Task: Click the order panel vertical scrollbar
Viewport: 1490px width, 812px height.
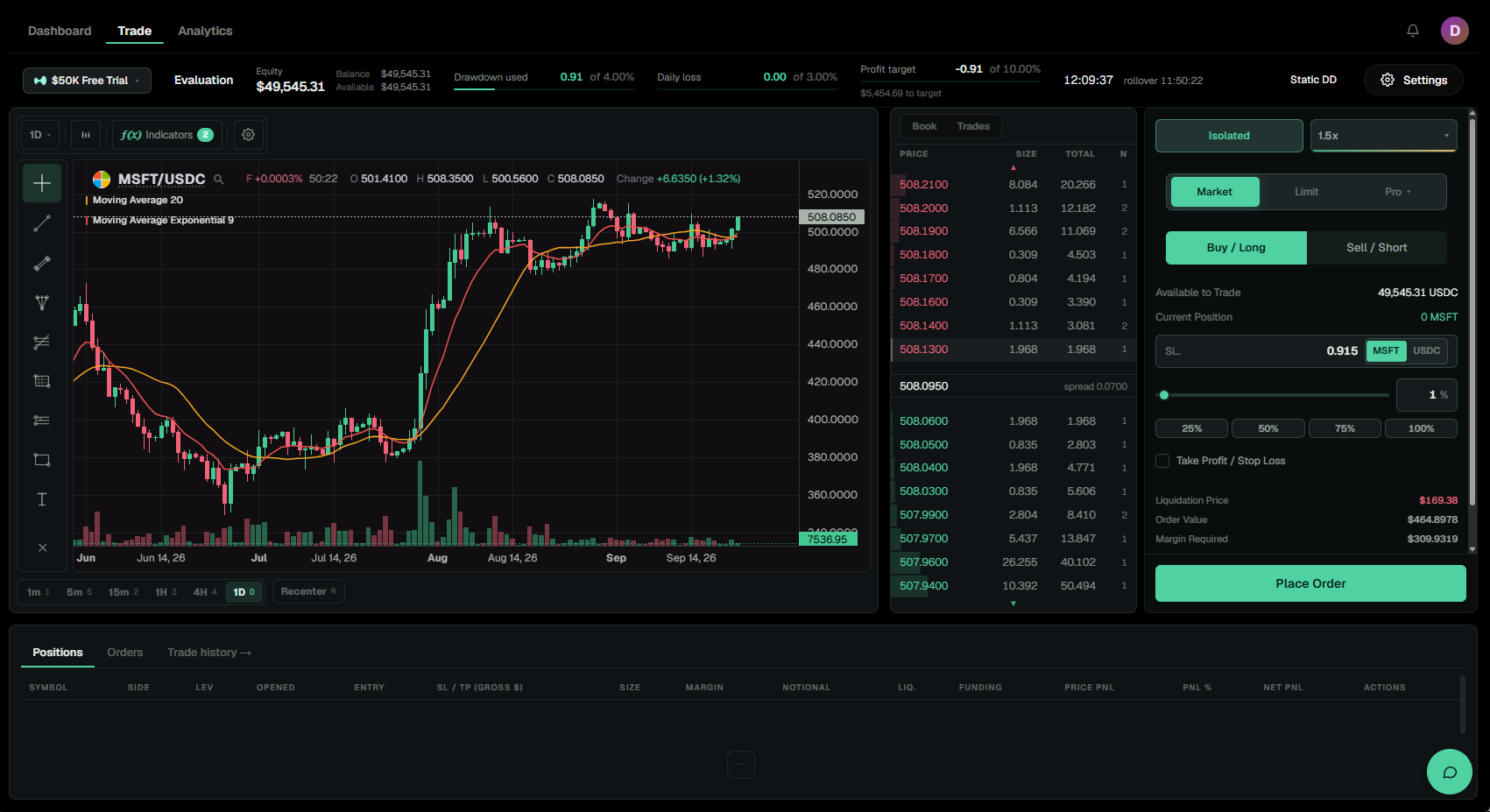Action: [1472, 311]
